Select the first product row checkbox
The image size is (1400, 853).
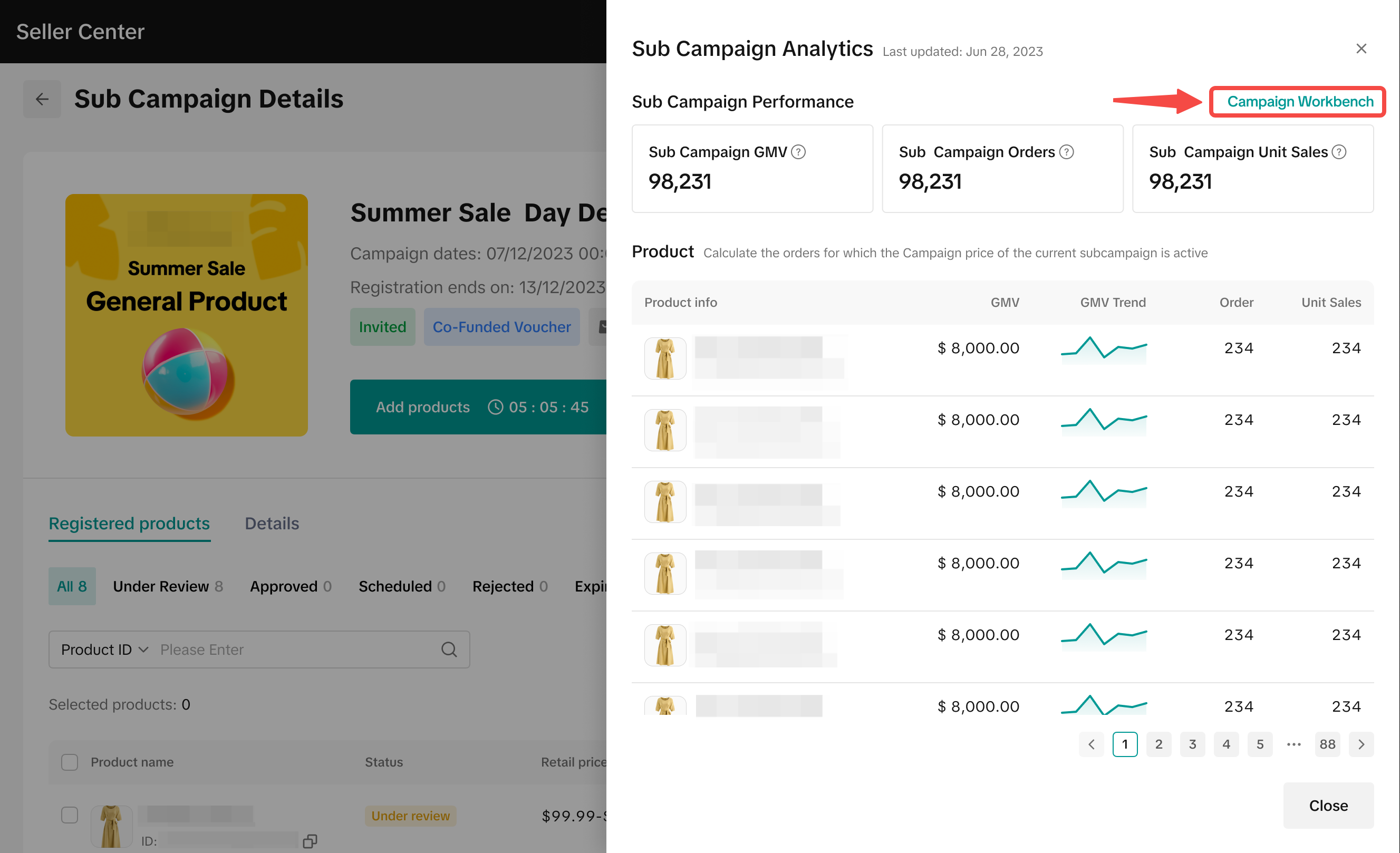pos(69,815)
